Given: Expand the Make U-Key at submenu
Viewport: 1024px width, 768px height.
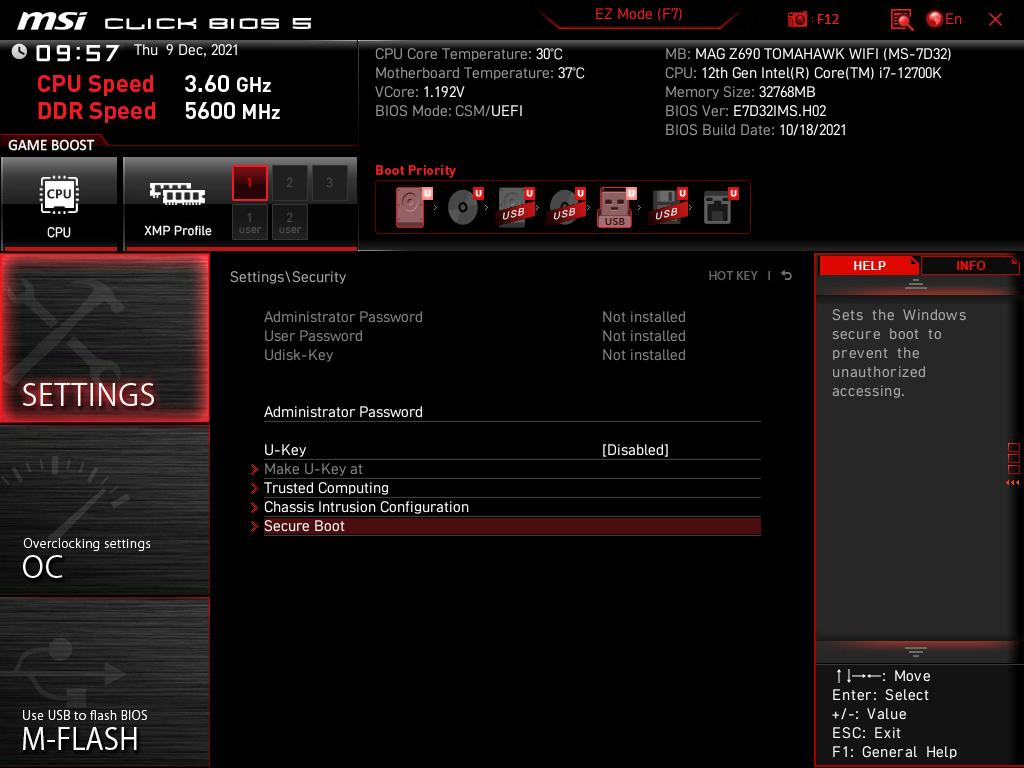Looking at the screenshot, I should point(512,469).
